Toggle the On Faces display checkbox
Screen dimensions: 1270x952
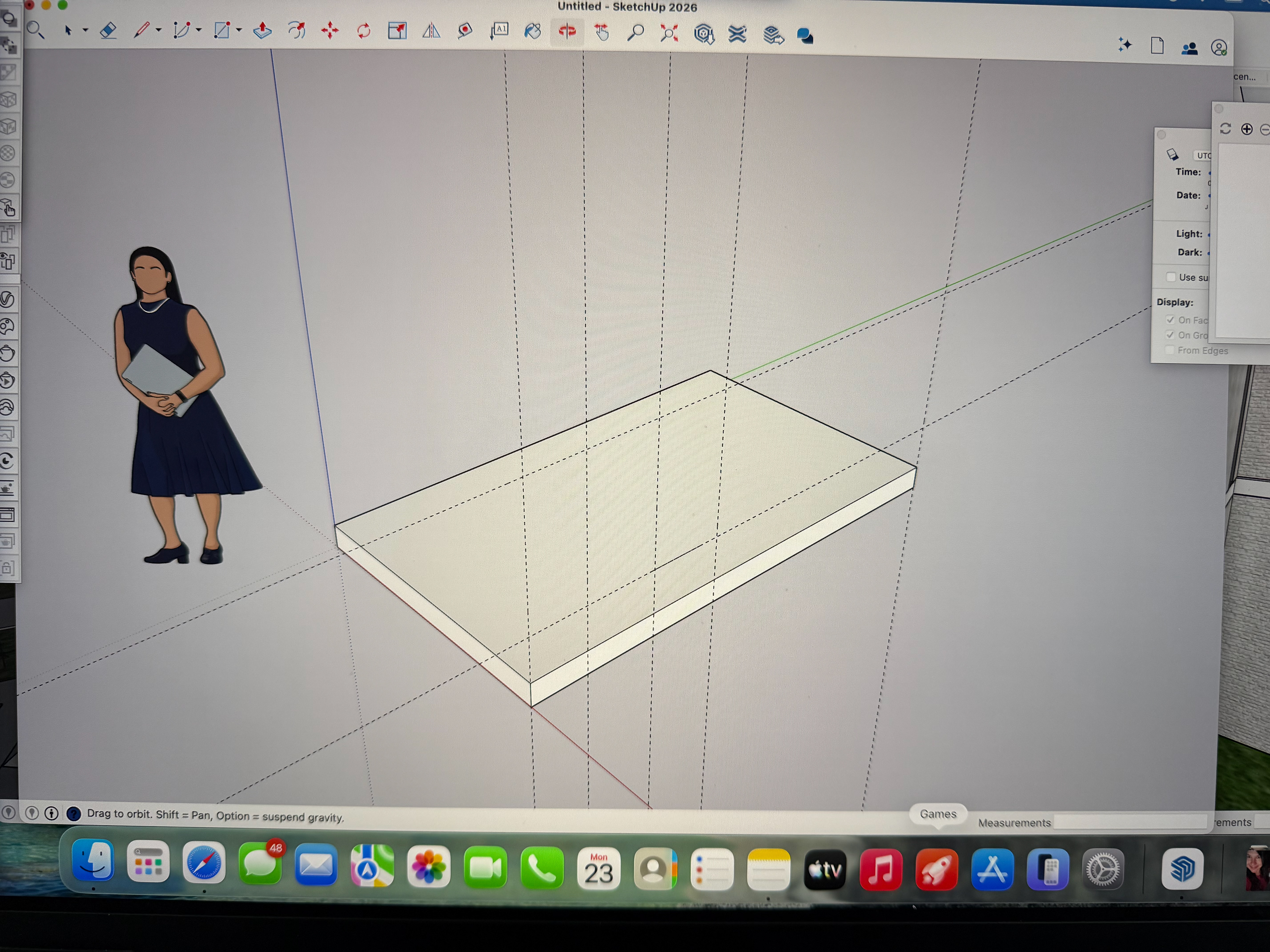coord(1170,320)
